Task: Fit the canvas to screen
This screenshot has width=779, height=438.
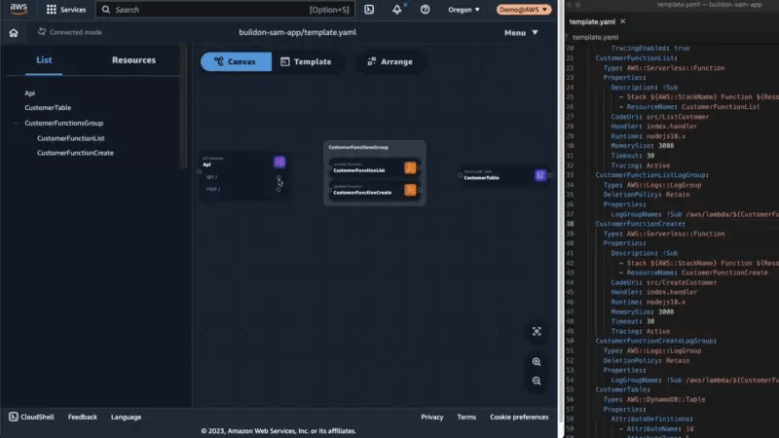Action: 537,331
